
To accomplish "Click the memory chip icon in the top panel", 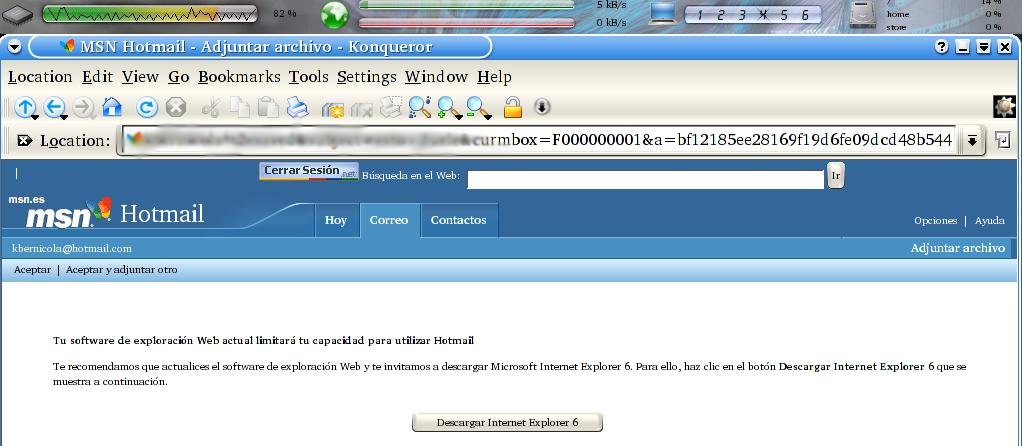I will coord(18,14).
